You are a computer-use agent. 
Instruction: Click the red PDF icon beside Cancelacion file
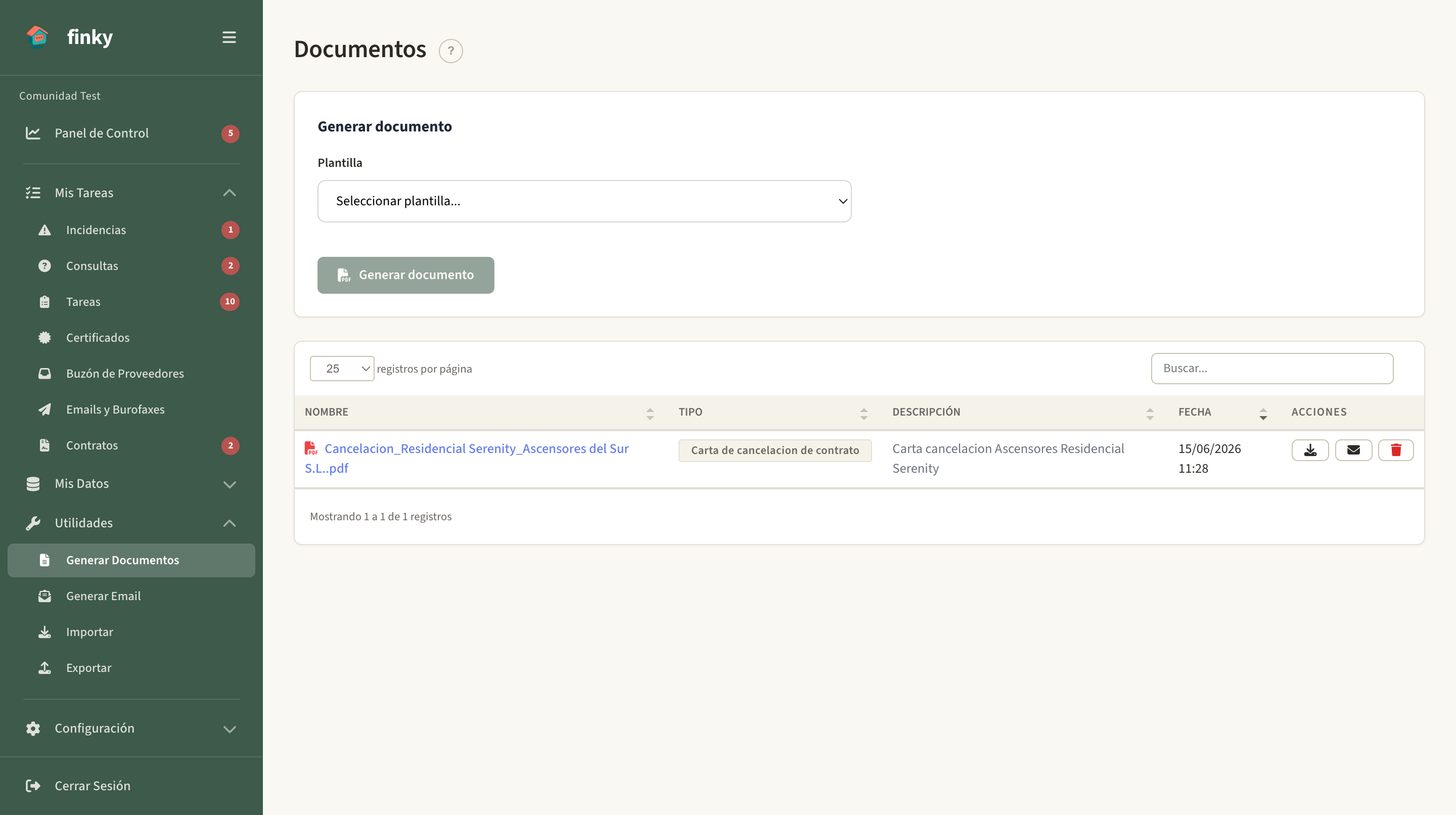pos(311,448)
